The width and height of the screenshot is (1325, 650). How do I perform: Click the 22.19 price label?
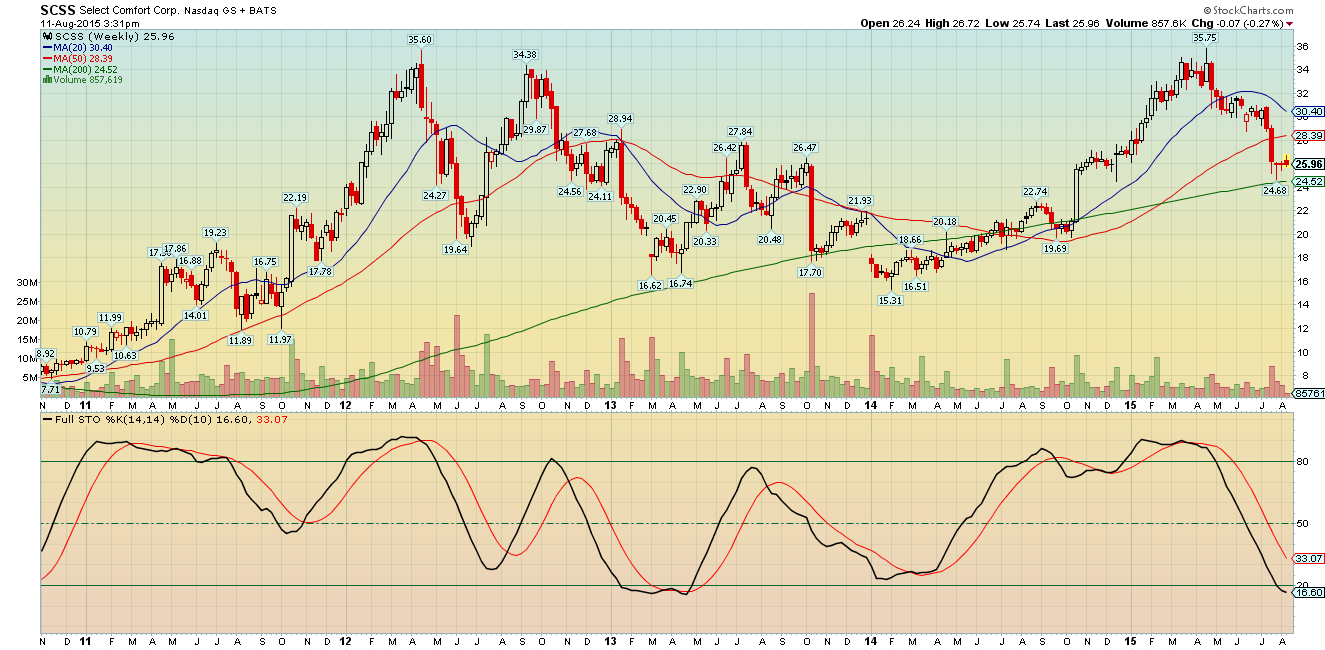295,197
